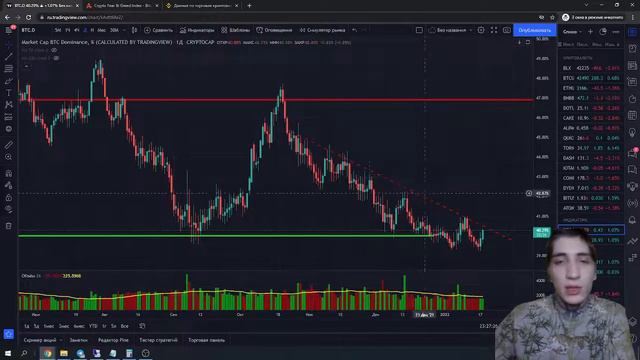640x360 pixels.
Task: Open watchlist three-dots more menu
Action: point(616,31)
